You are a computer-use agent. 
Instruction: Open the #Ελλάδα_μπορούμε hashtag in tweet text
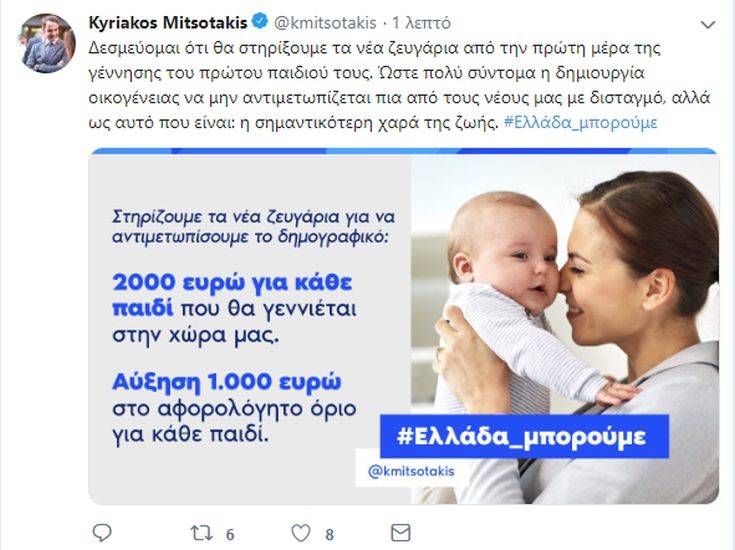[581, 123]
